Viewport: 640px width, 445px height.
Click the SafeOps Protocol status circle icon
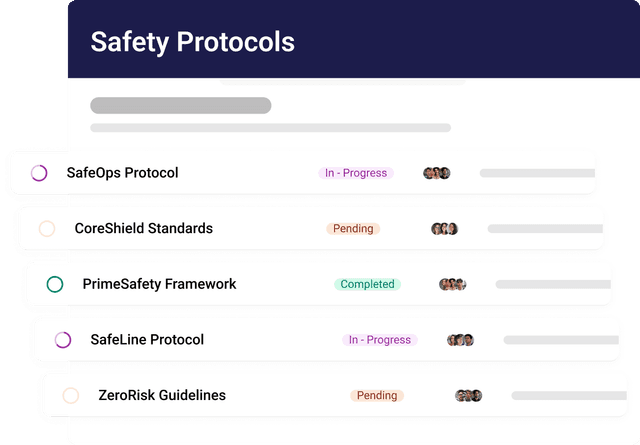[x=39, y=173]
